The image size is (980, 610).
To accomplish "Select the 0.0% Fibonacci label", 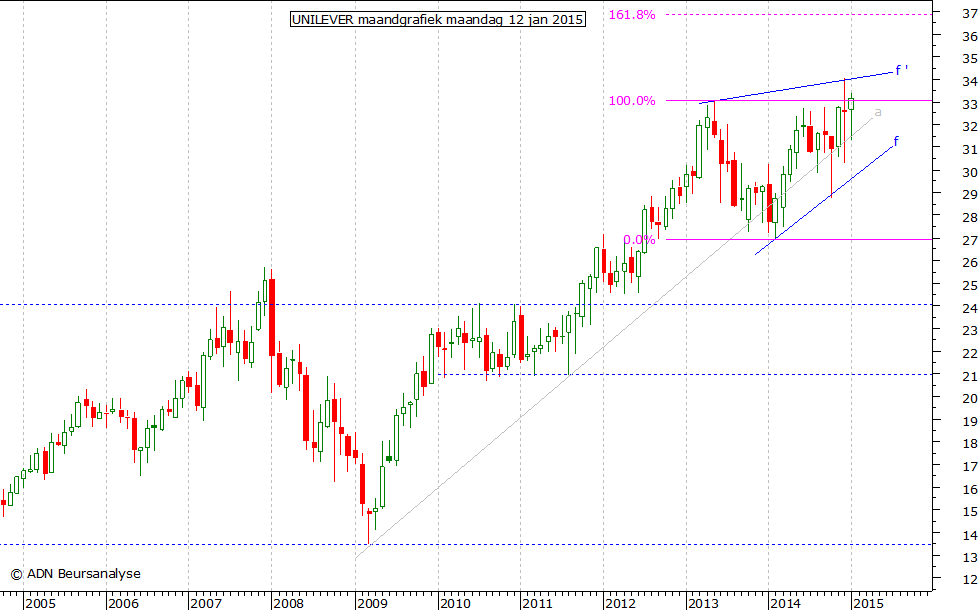I will click(x=639, y=240).
